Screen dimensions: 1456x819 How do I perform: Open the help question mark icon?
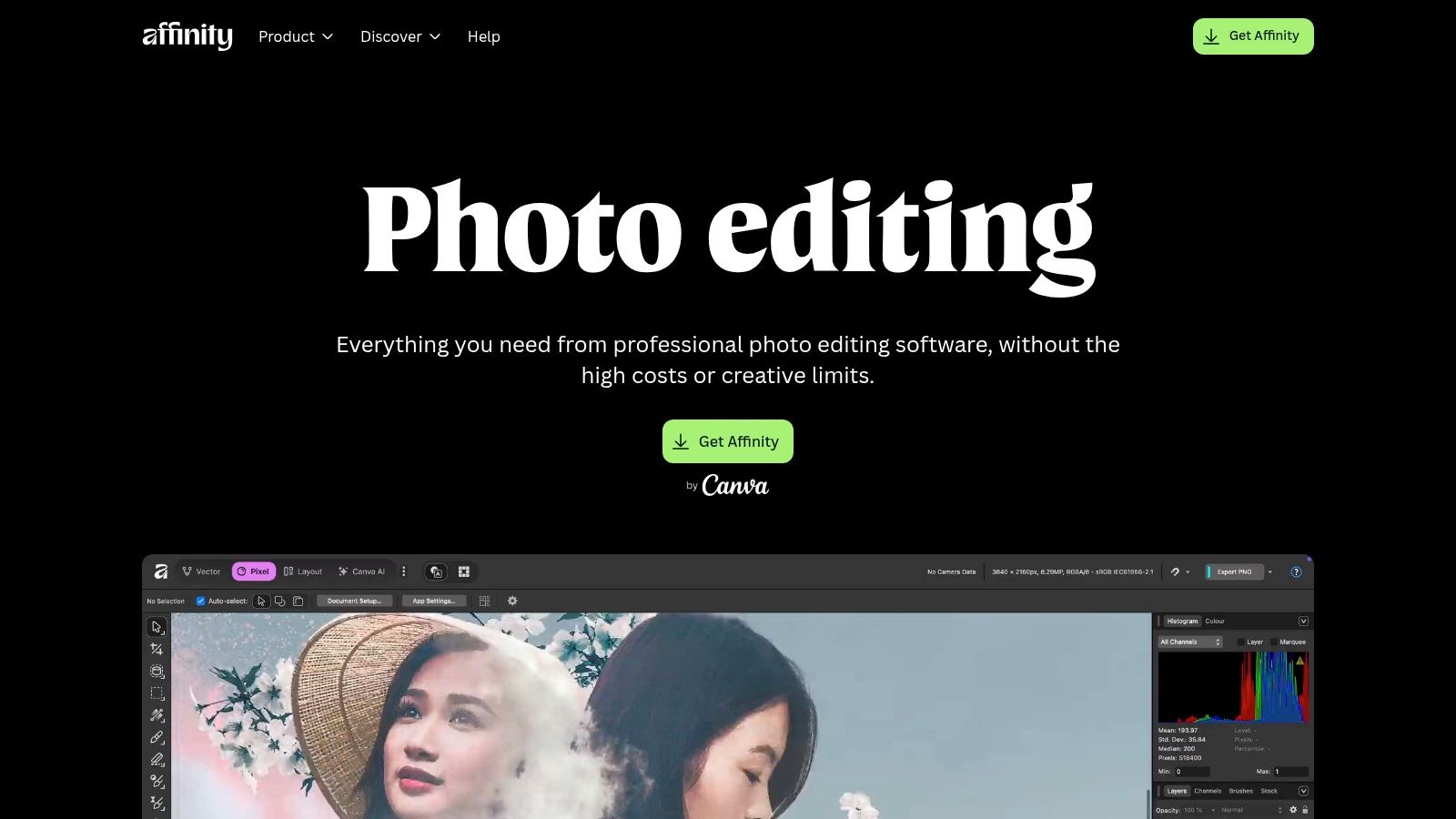pos(1297,571)
